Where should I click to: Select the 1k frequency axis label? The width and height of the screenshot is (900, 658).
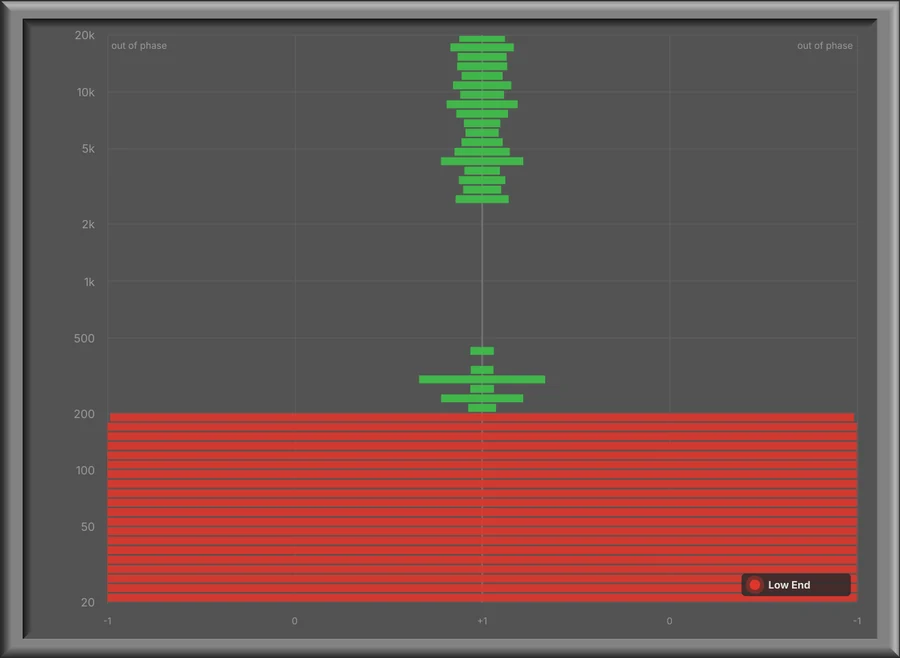click(89, 282)
